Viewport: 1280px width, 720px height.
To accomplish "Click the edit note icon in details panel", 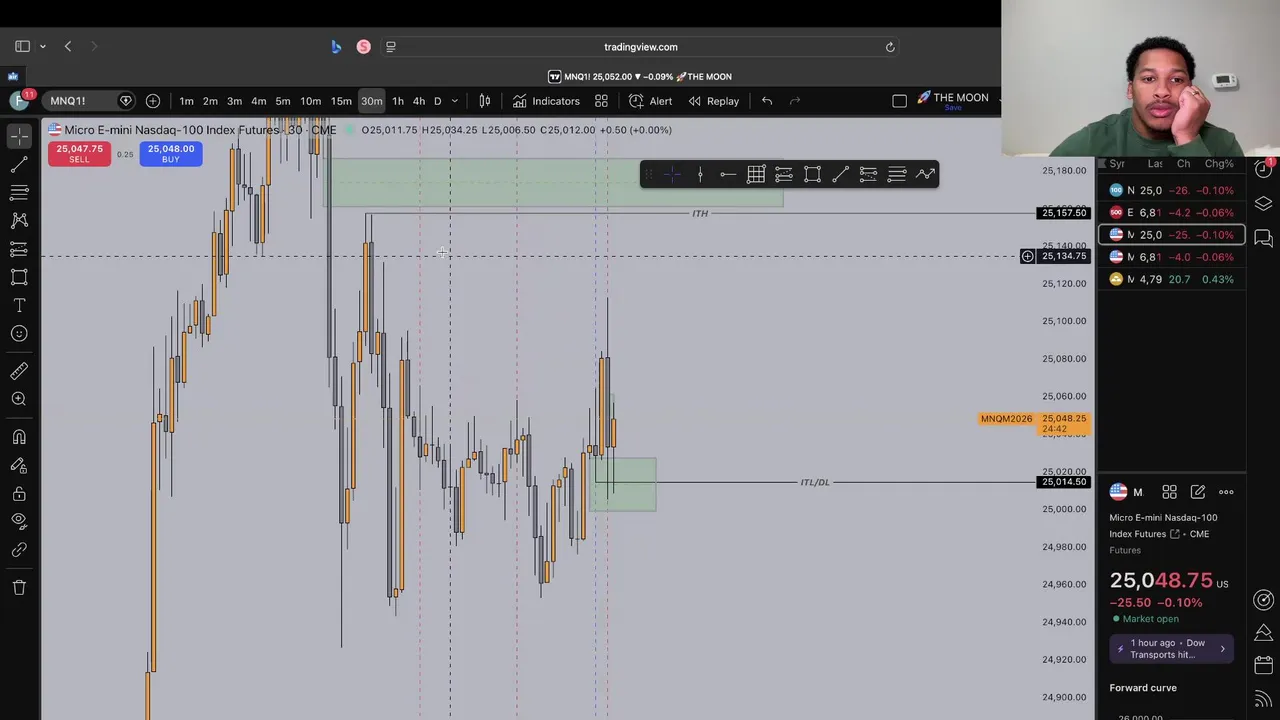I will point(1197,492).
